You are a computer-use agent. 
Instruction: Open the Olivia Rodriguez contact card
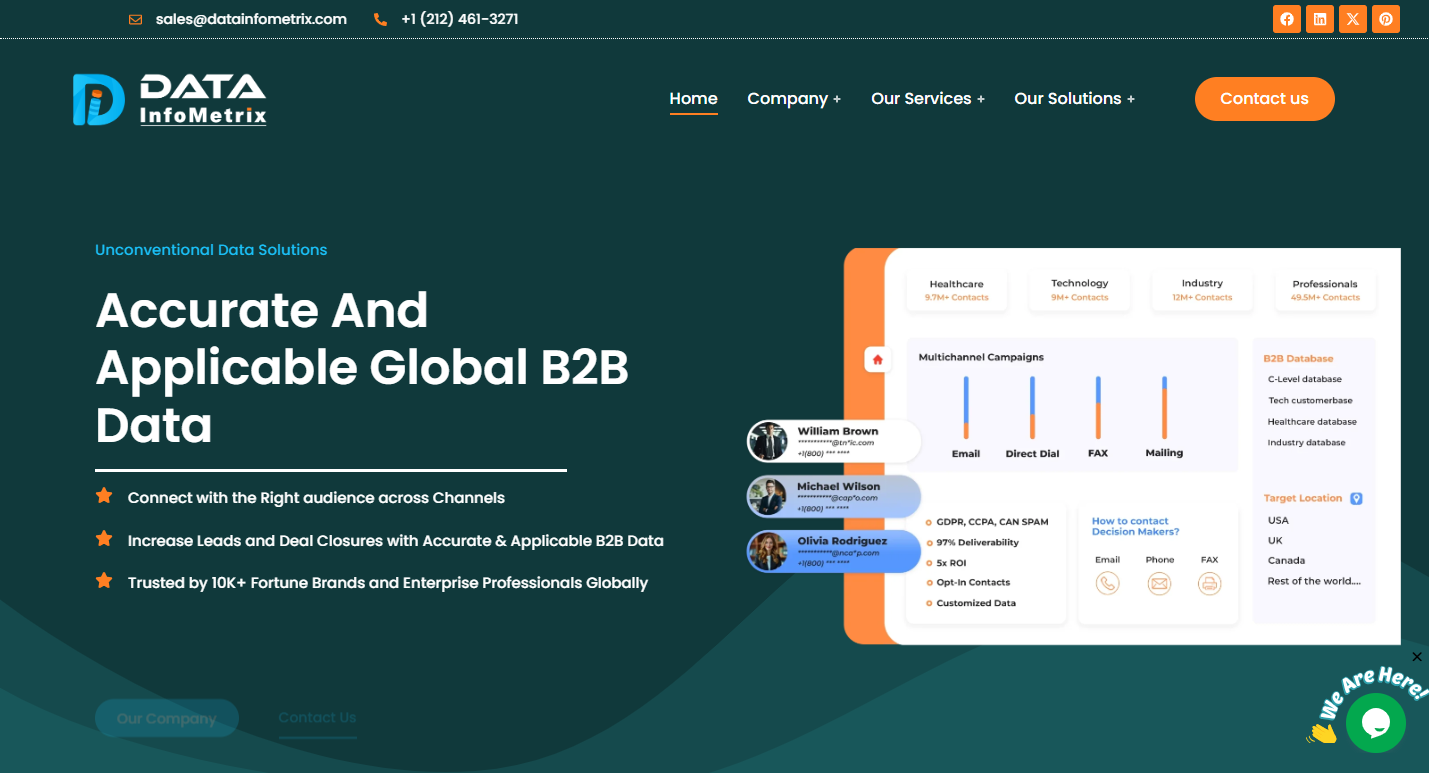click(834, 551)
